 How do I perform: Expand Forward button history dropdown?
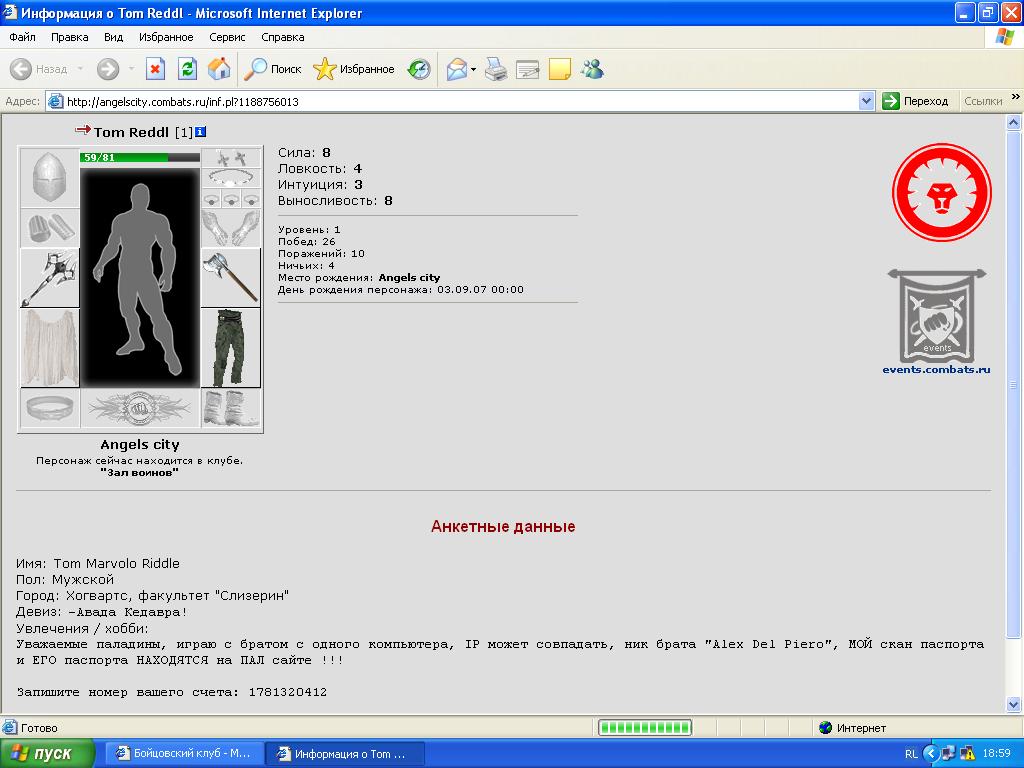pyautogui.click(x=131, y=69)
